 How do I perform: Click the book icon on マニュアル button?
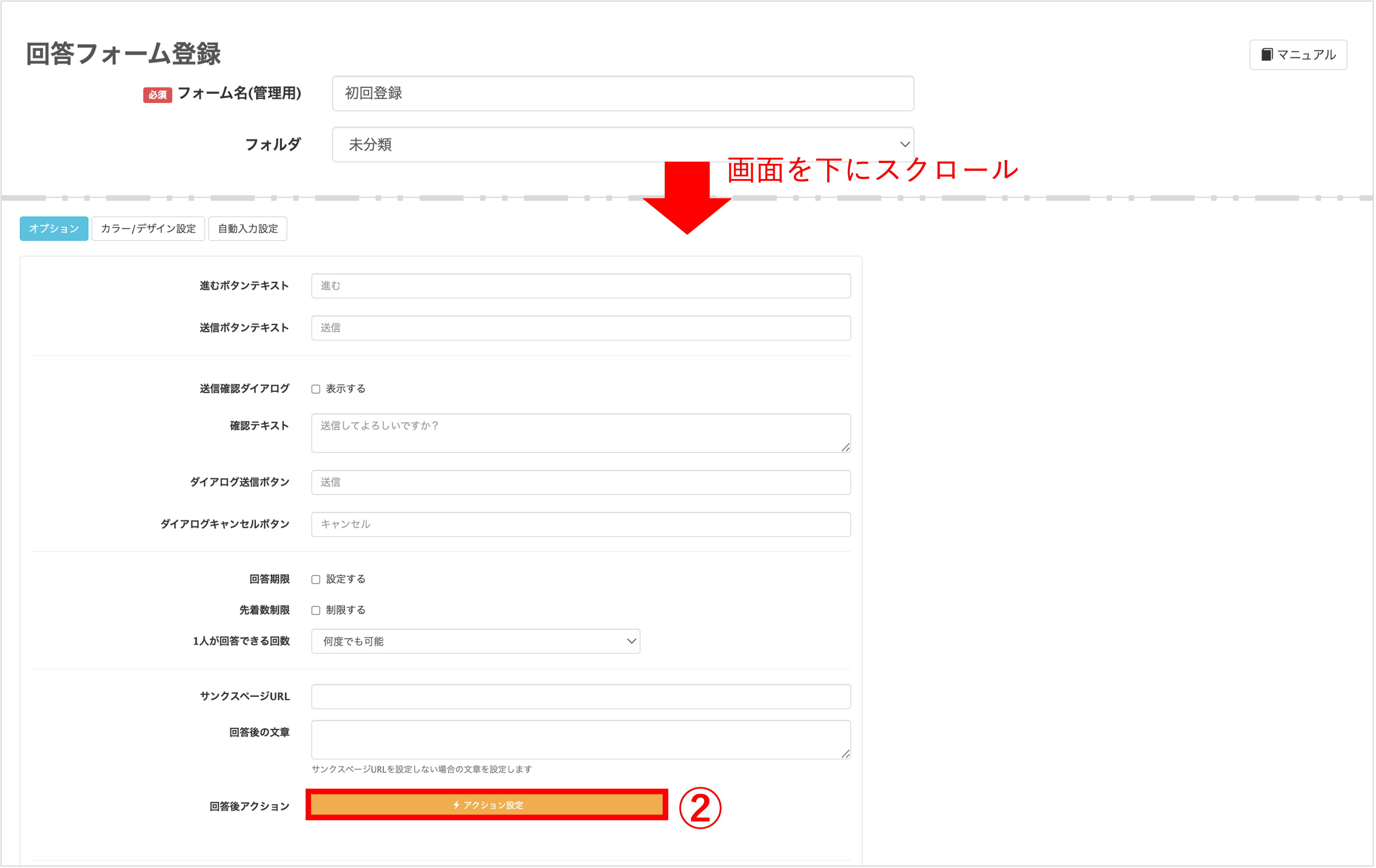click(x=1268, y=54)
